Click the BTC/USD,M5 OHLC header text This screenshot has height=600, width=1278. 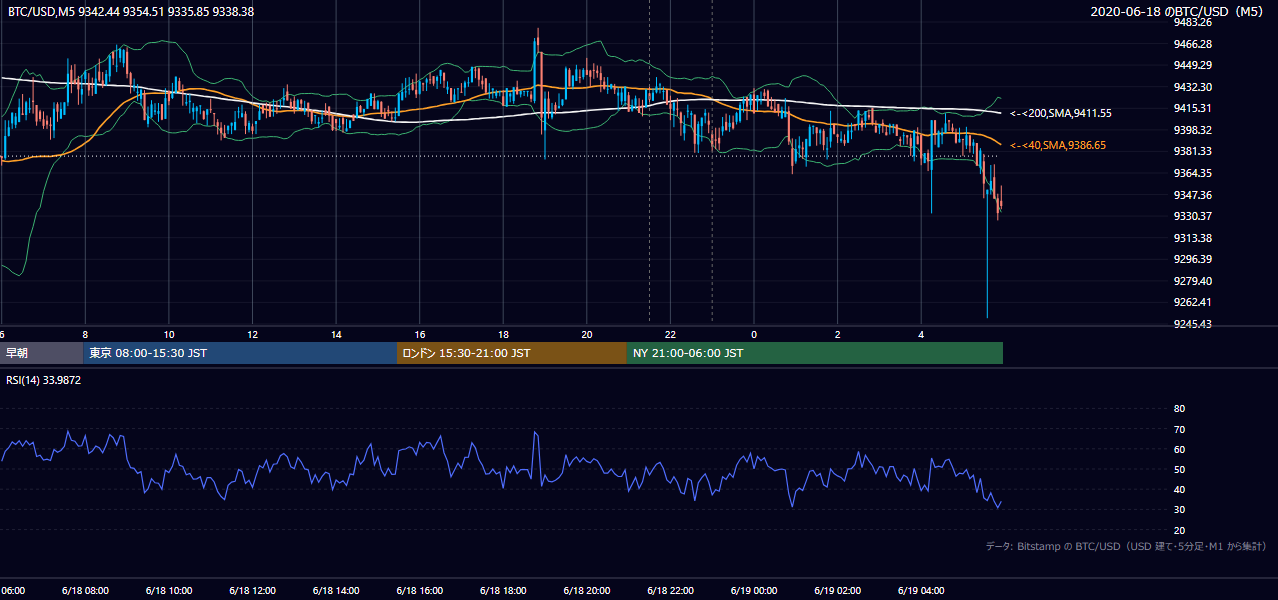(131, 11)
